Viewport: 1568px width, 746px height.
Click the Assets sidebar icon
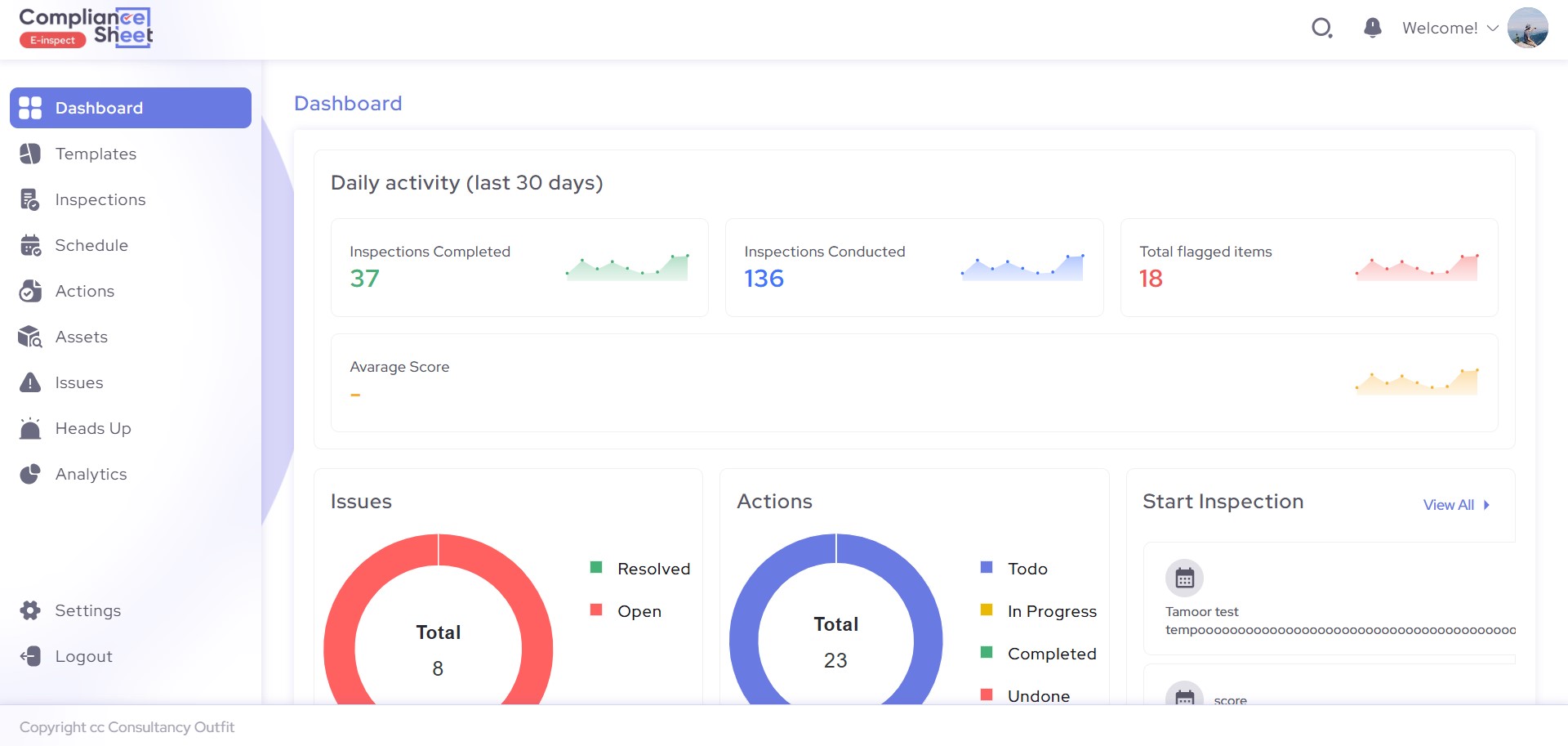pyautogui.click(x=30, y=337)
